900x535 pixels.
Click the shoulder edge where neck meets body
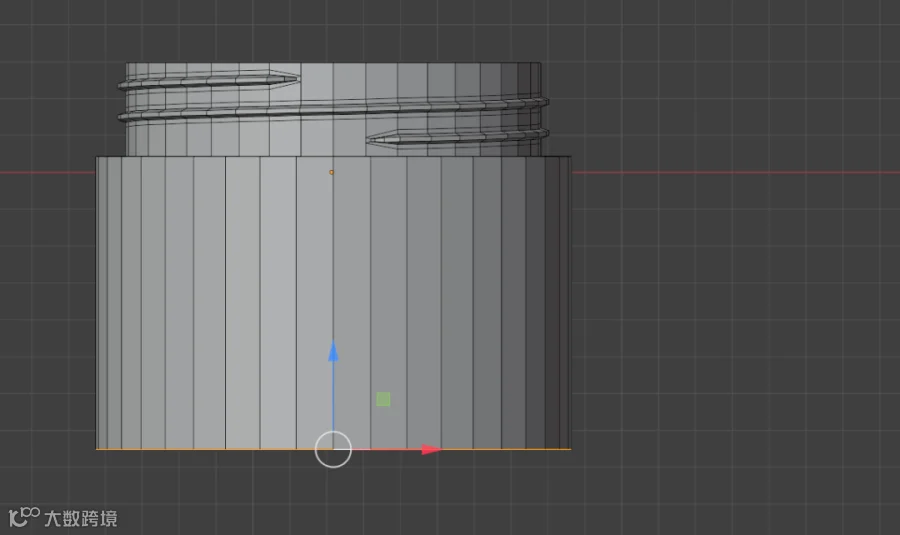[x=333, y=156]
